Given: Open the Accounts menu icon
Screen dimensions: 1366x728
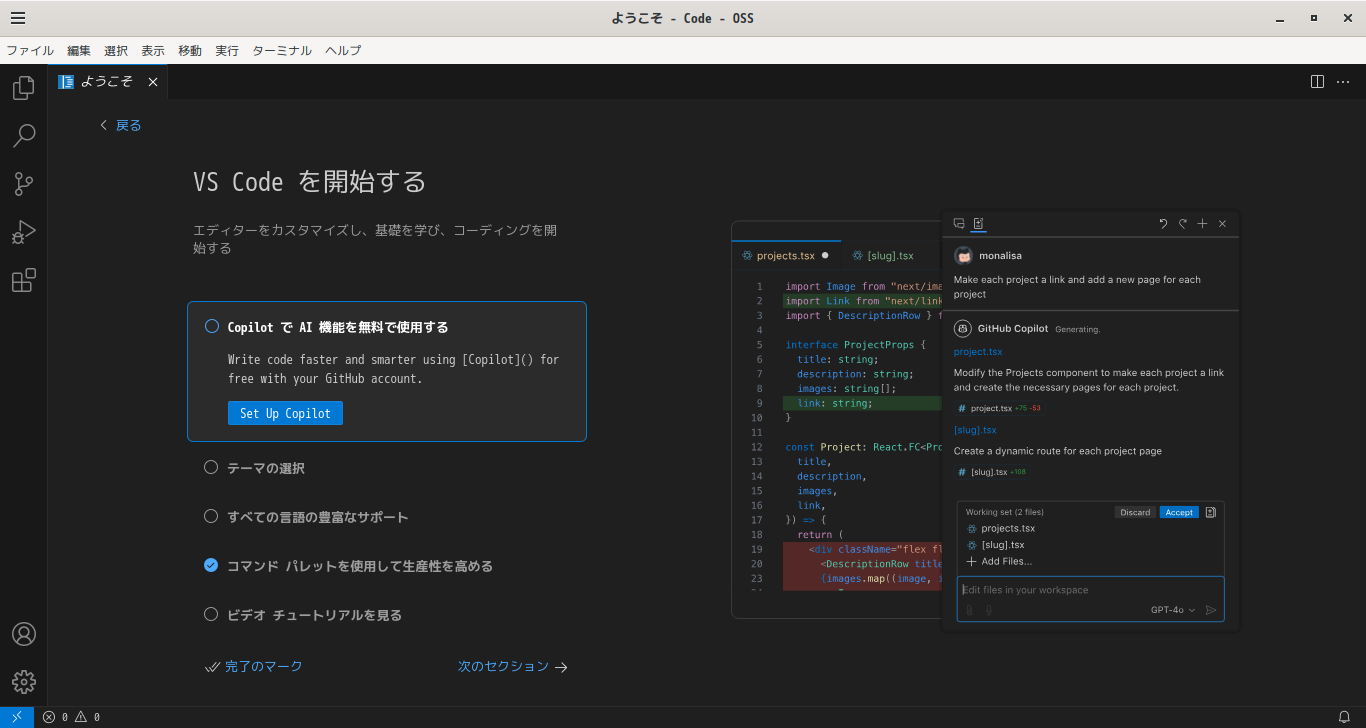Looking at the screenshot, I should tap(24, 634).
